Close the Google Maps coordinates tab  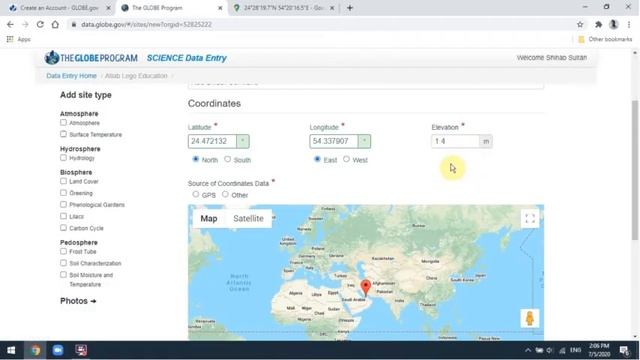(332, 8)
